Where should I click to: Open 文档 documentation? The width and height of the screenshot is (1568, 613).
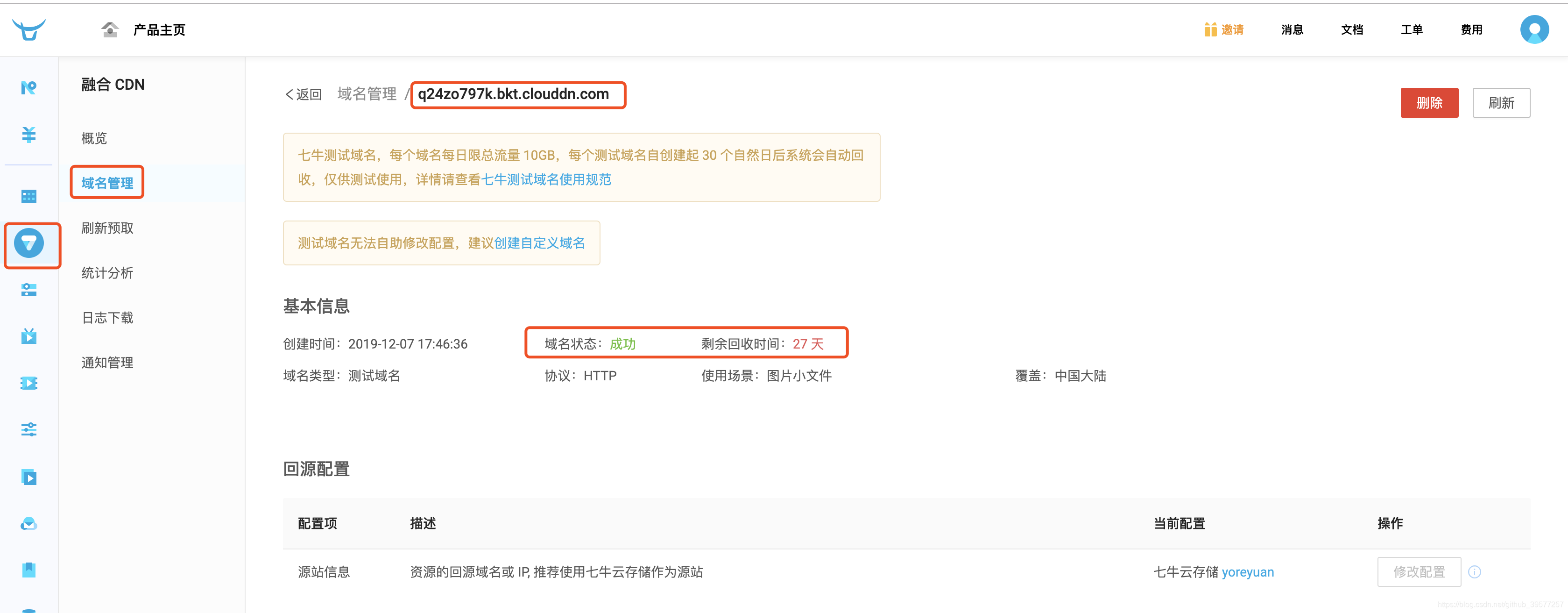[1352, 30]
